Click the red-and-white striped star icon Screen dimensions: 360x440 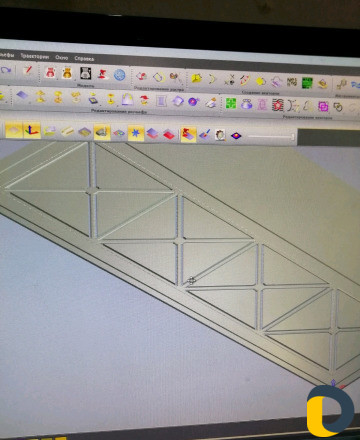pos(277,105)
